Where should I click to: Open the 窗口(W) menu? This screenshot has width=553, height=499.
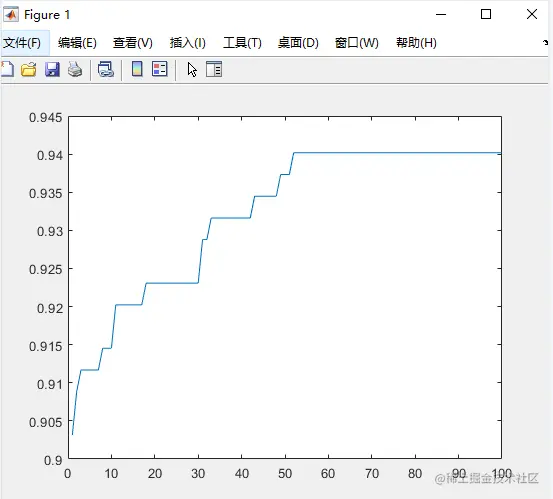357,43
